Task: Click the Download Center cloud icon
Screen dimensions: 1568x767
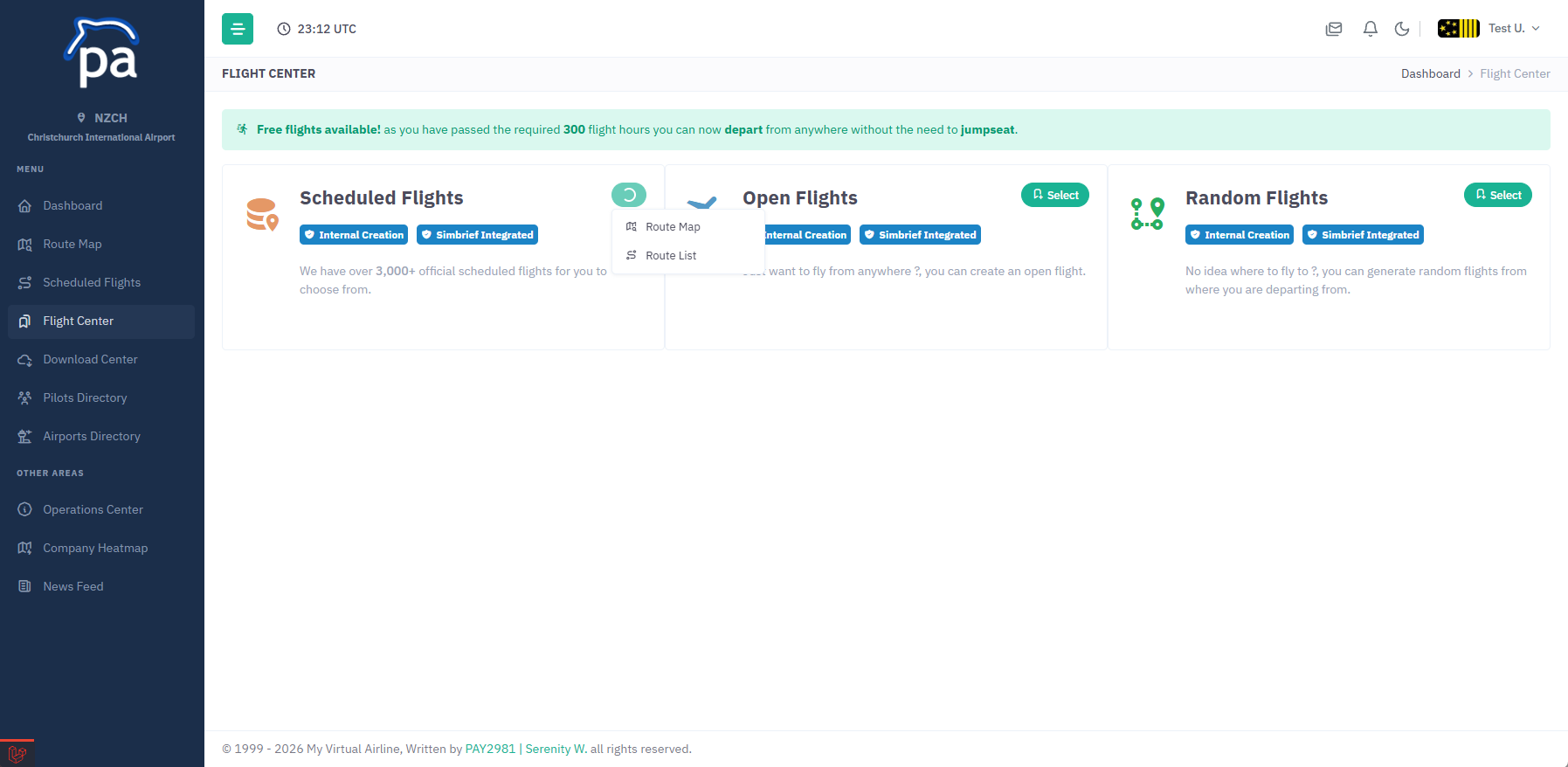Action: 24,360
